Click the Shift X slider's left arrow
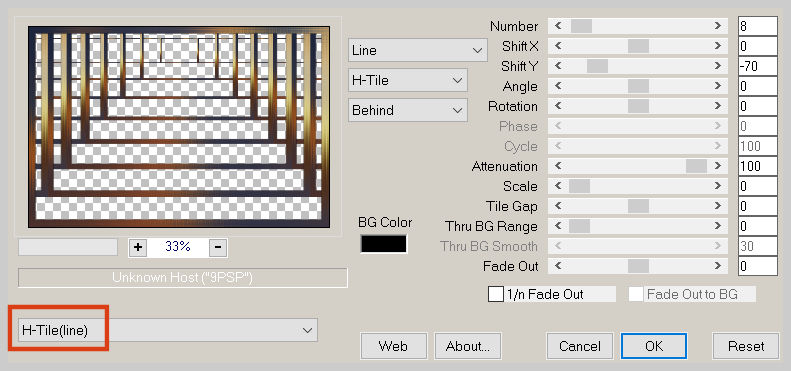The width and height of the screenshot is (791, 371). 557,46
